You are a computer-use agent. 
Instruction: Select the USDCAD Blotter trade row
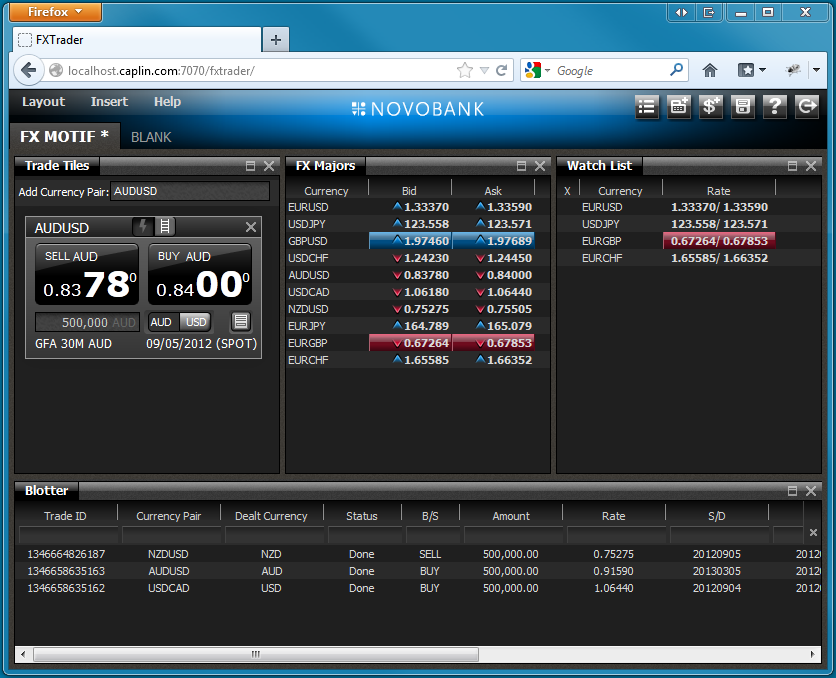(417, 588)
